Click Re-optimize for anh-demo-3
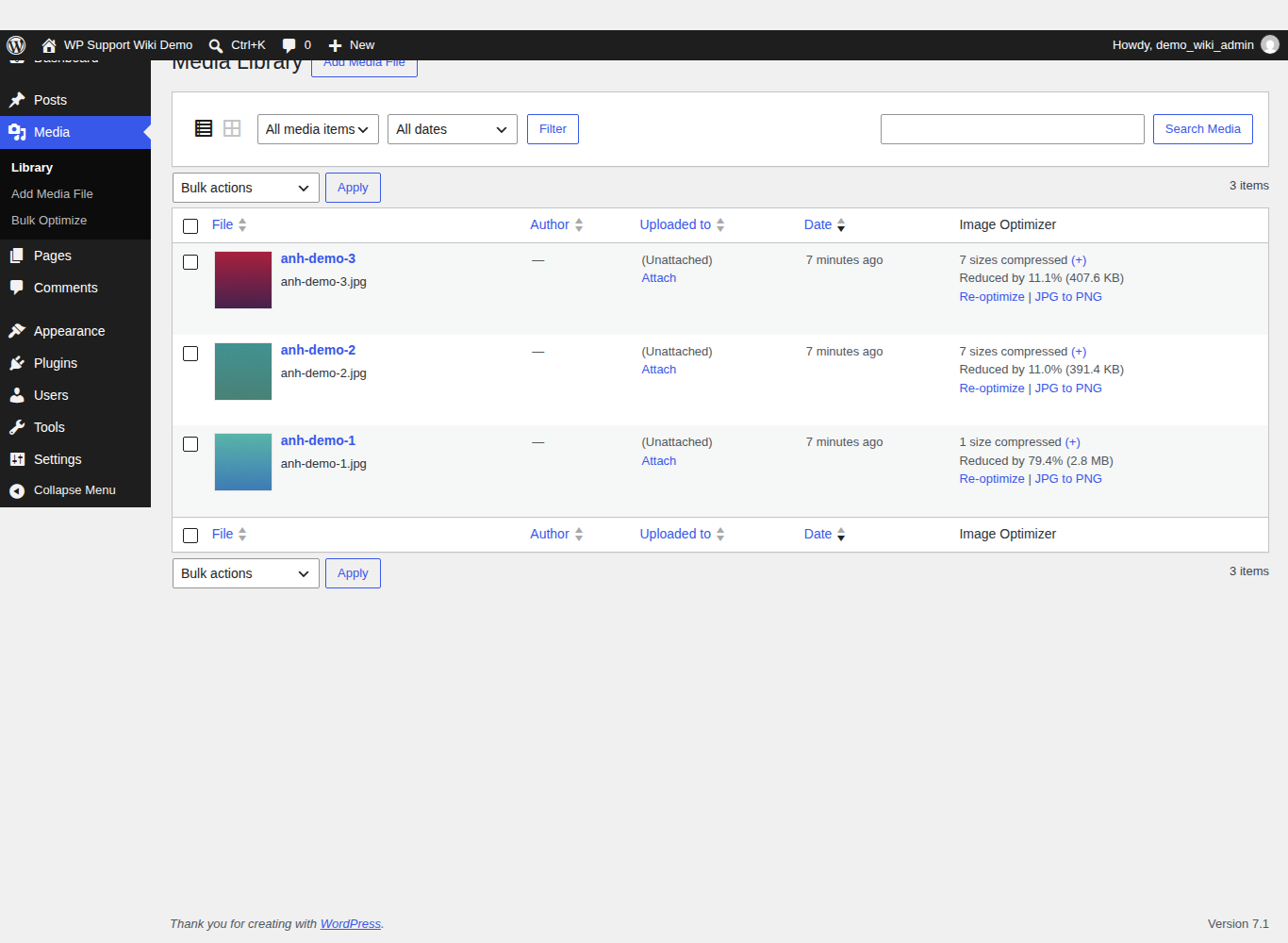 pos(992,297)
